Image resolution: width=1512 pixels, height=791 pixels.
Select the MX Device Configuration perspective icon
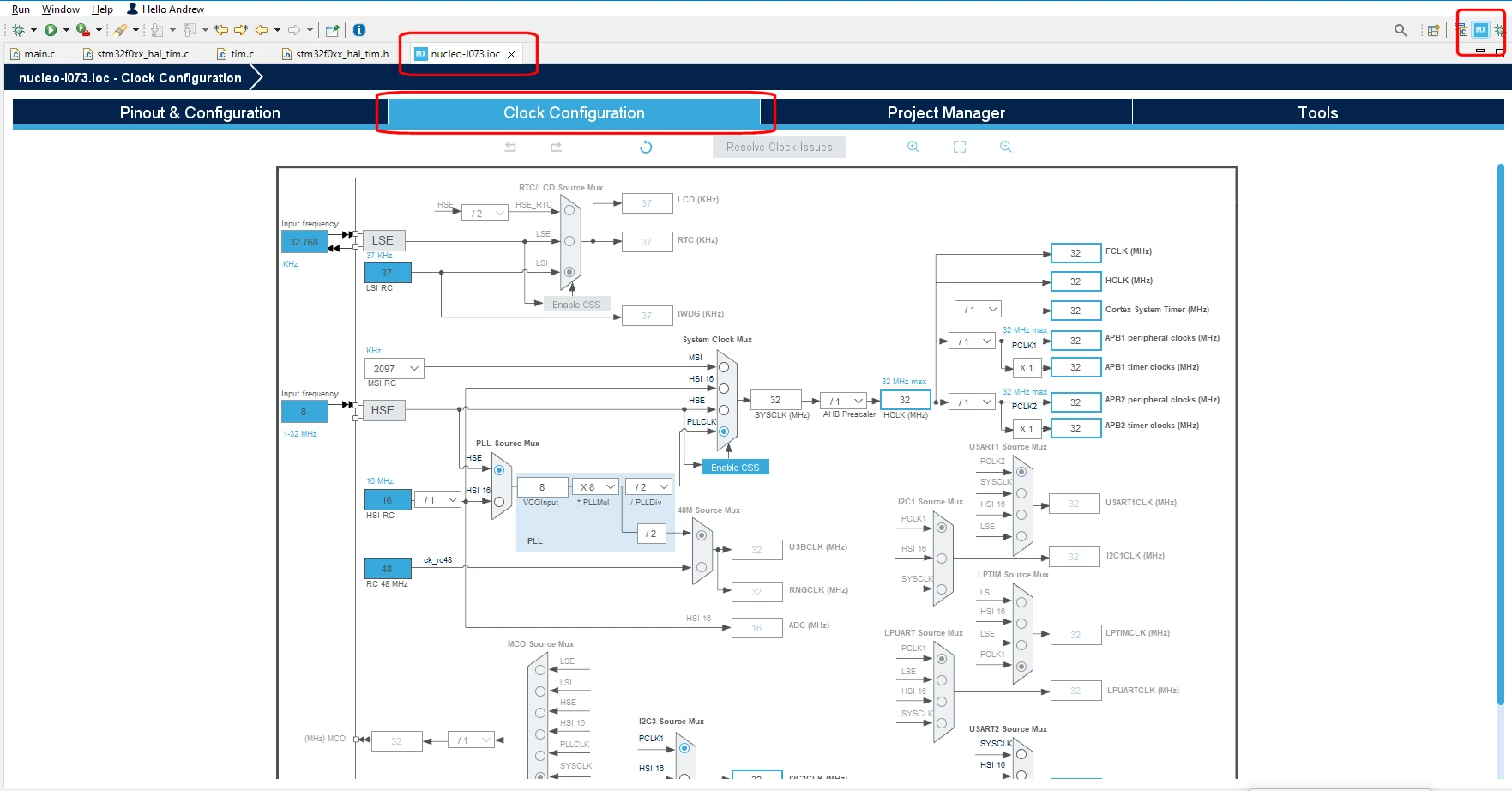[1481, 30]
